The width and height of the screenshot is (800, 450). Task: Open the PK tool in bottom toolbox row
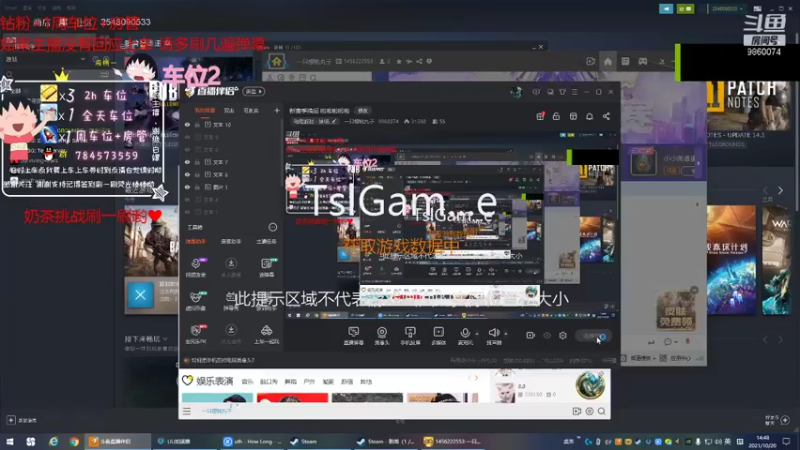tap(196, 334)
